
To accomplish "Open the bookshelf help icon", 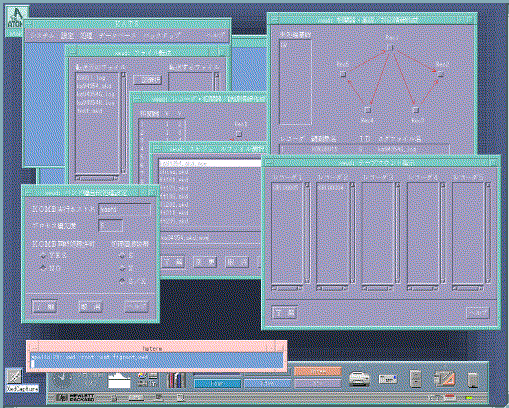I will click(x=176, y=380).
